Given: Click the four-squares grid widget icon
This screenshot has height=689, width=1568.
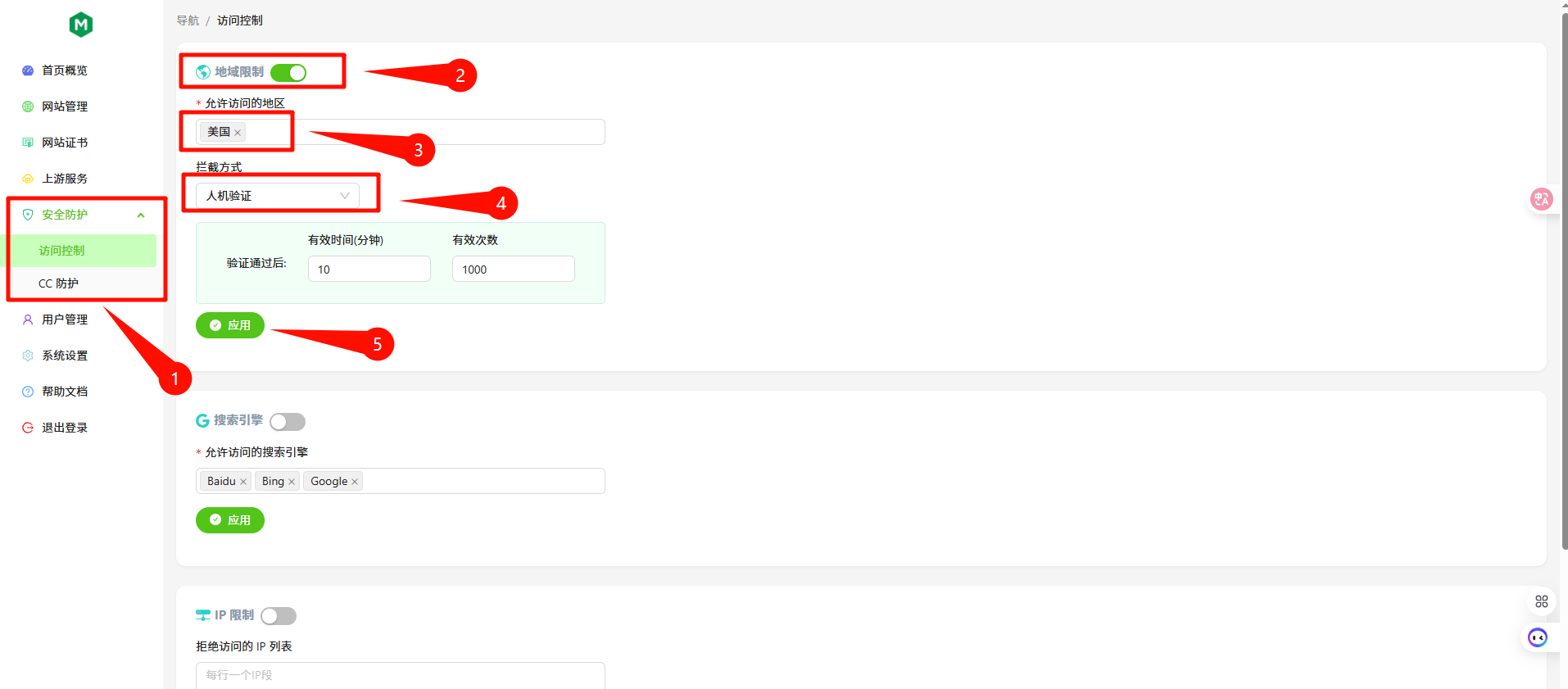Looking at the screenshot, I should pyautogui.click(x=1542, y=601).
